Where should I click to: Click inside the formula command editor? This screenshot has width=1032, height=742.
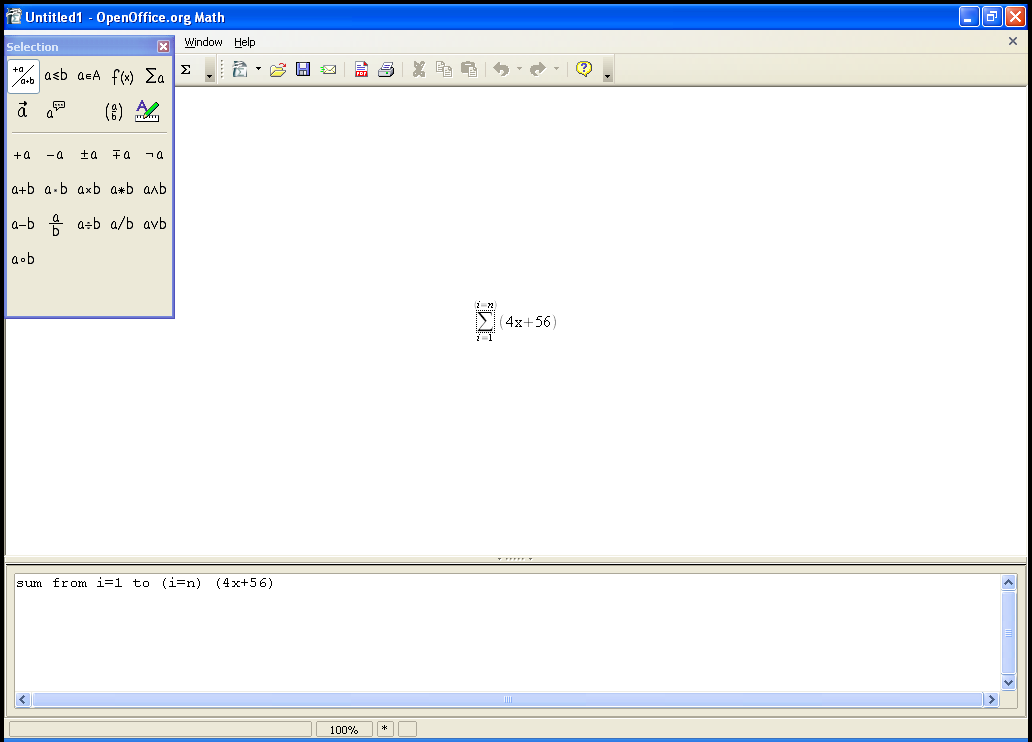507,632
